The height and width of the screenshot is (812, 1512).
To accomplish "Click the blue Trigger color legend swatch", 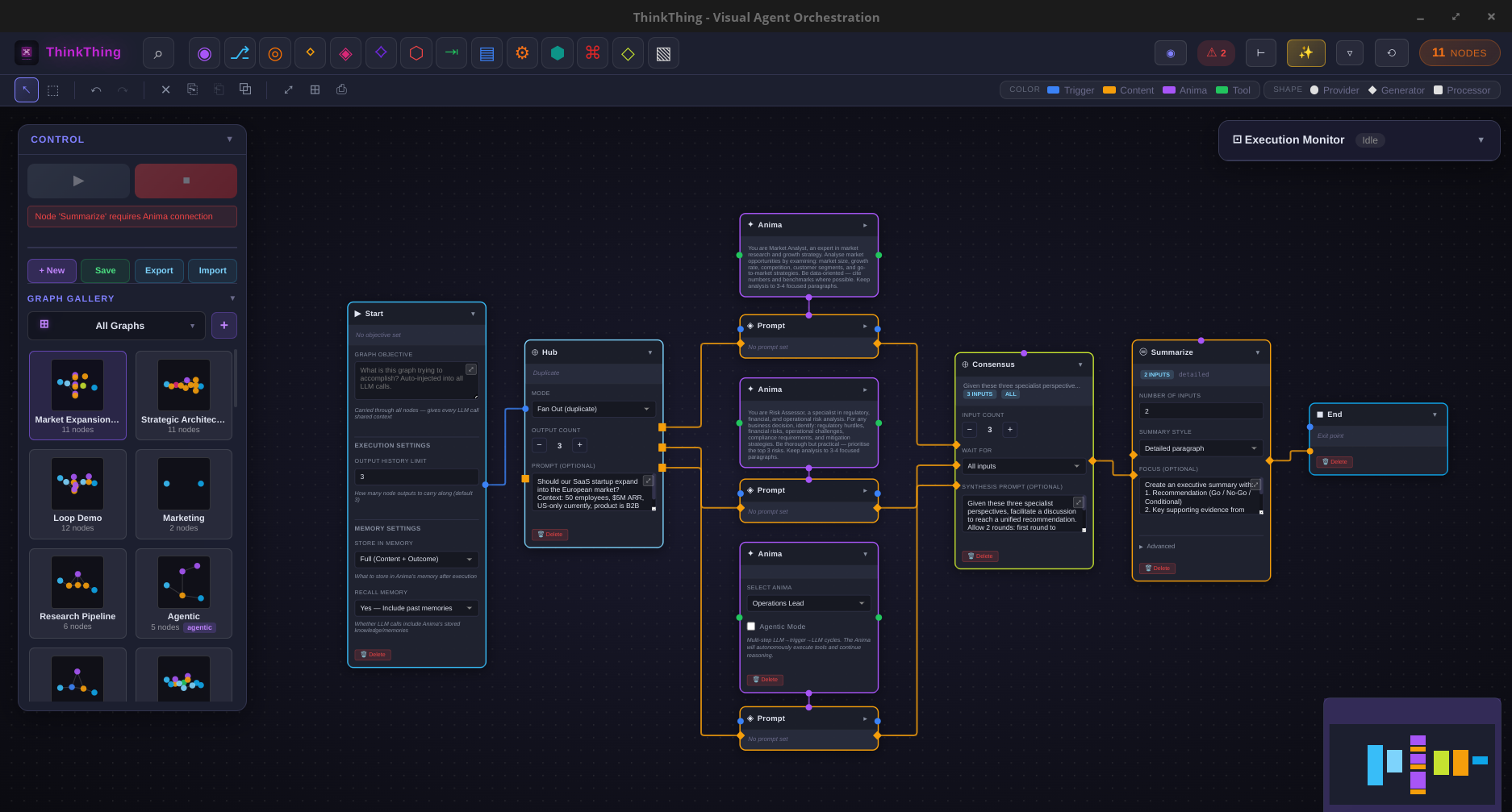I will point(1053,90).
